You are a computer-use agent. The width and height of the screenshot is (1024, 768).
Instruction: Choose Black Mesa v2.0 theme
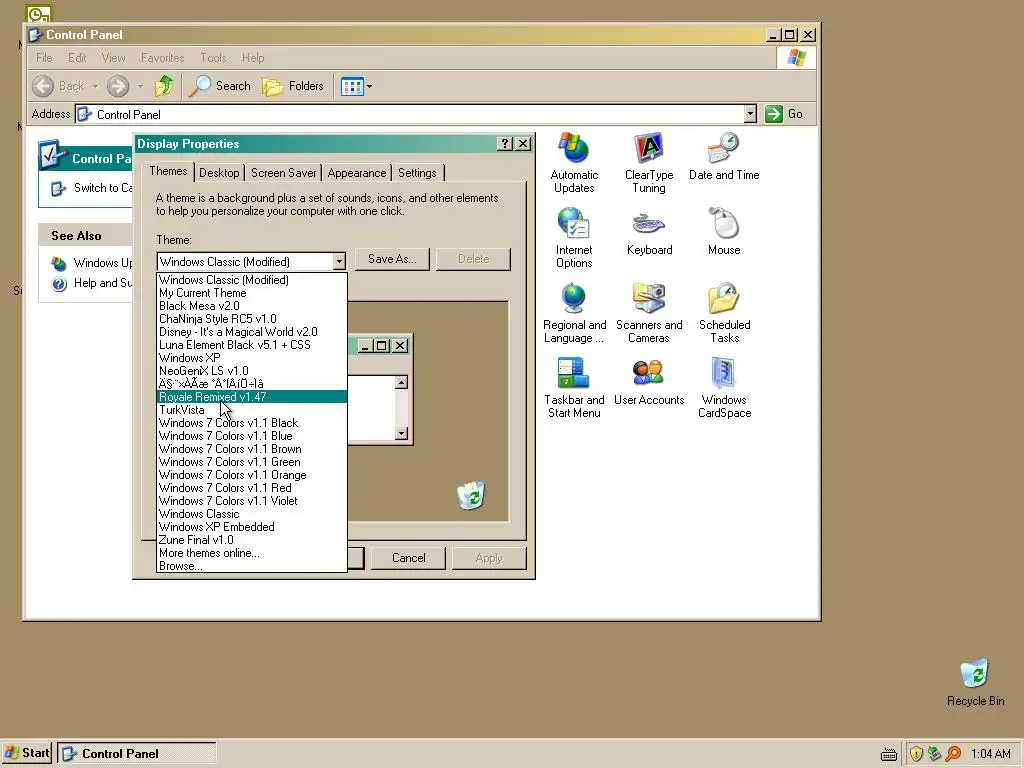point(251,306)
